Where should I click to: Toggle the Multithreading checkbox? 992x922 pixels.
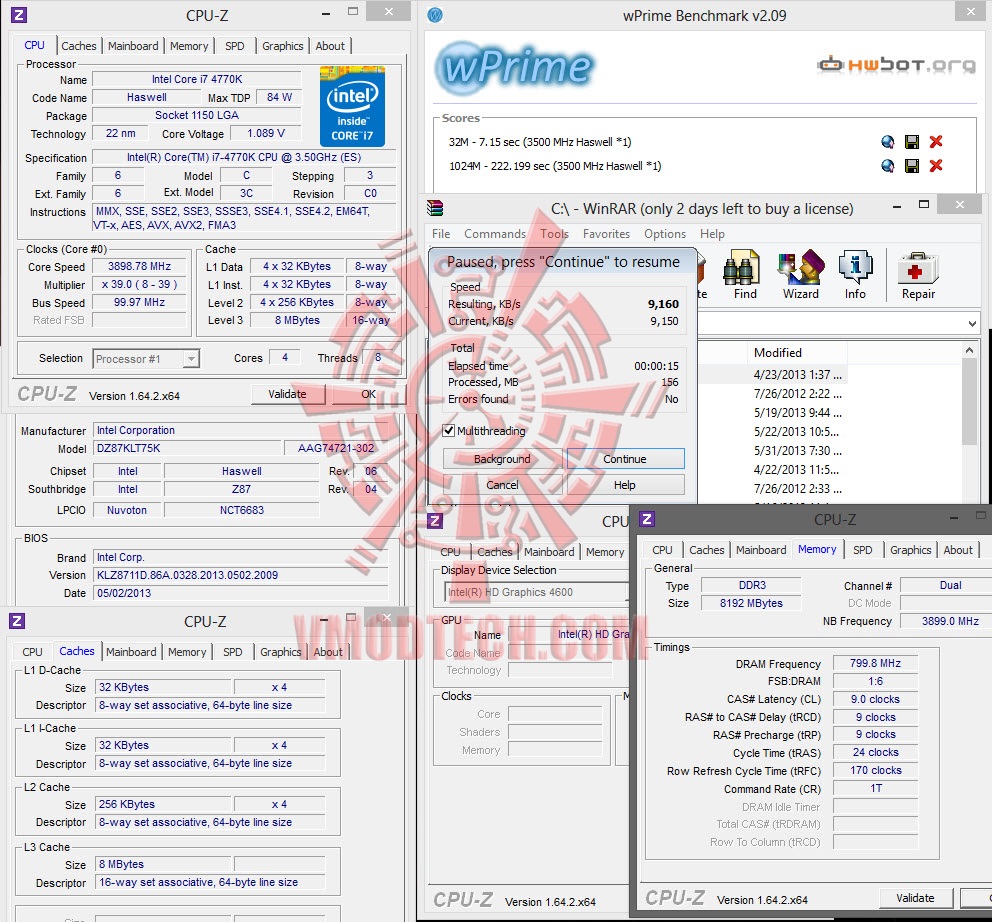pos(449,431)
